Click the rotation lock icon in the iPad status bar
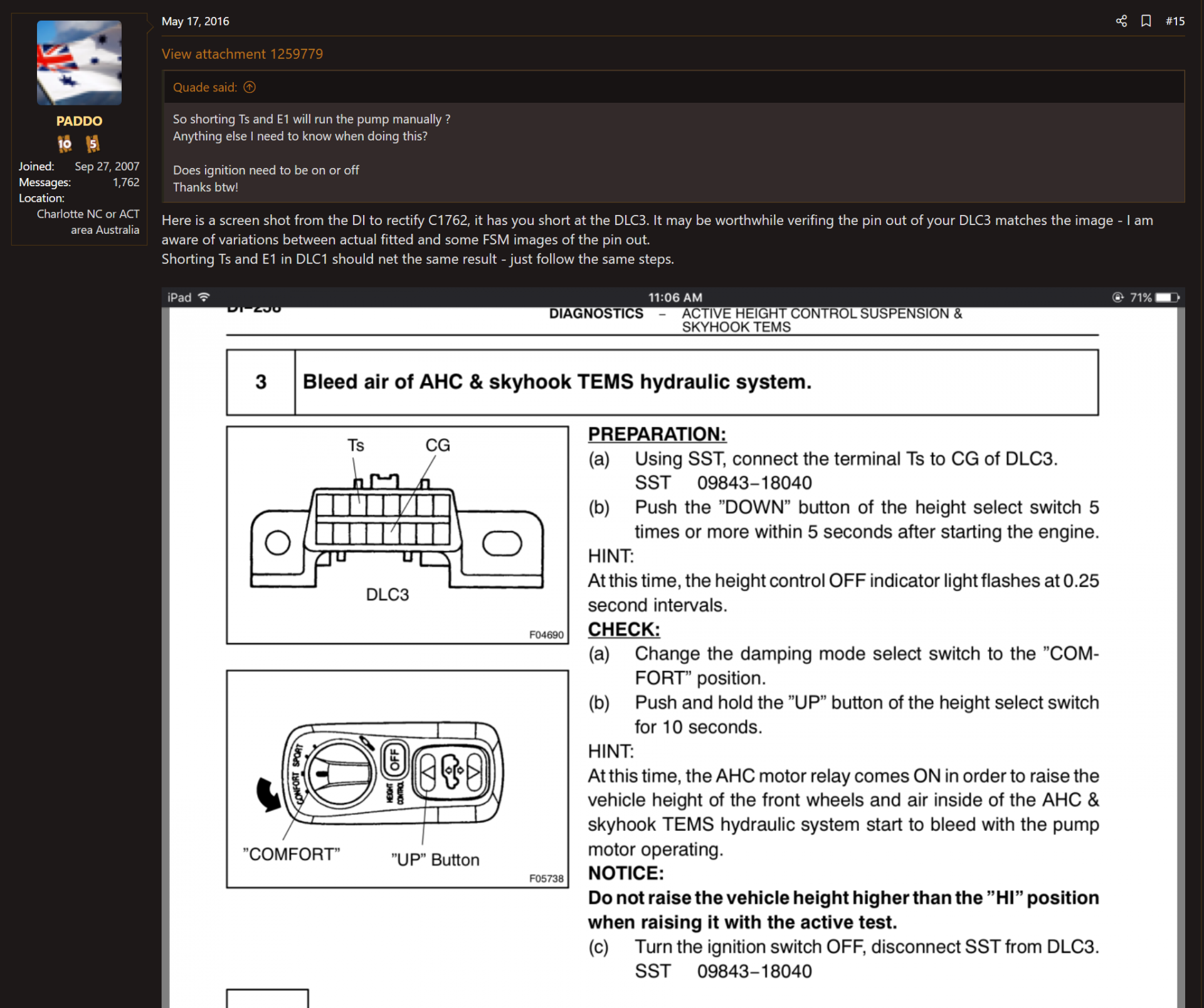Screen dimensions: 1204x1008 pyautogui.click(x=1117, y=297)
